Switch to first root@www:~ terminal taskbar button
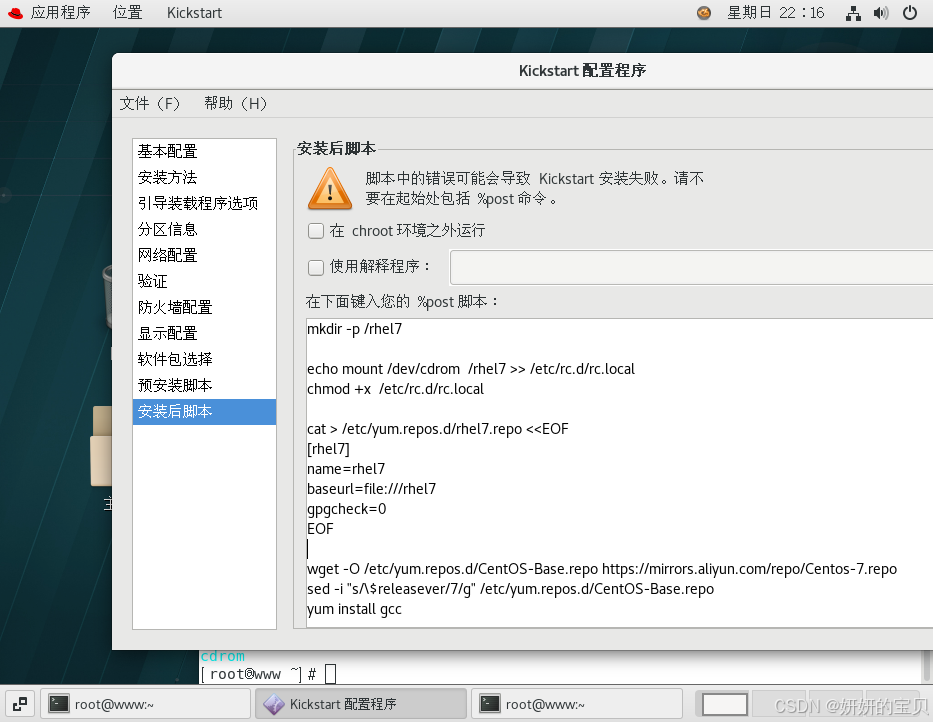 point(145,704)
